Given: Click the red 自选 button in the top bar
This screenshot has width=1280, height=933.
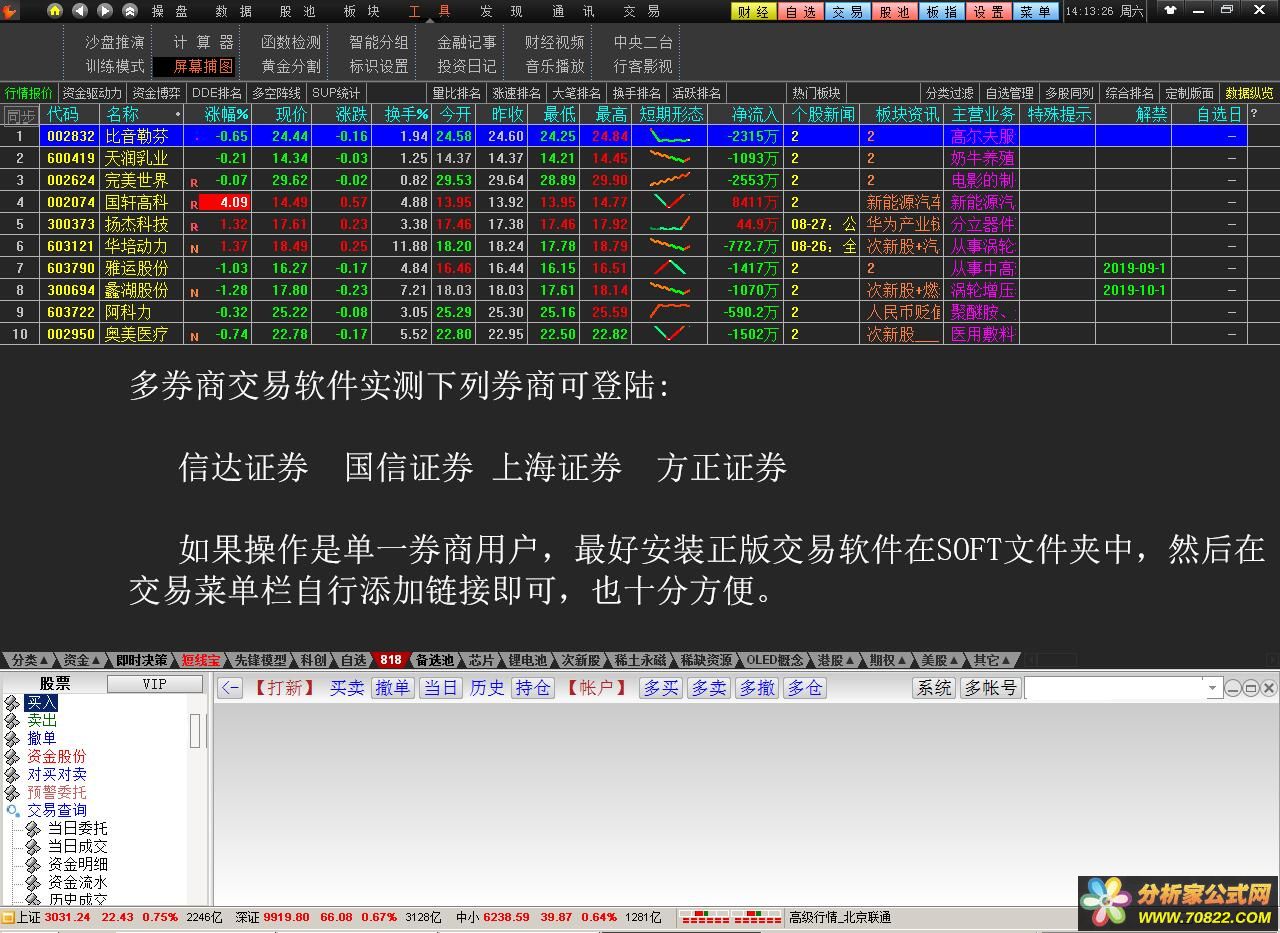Looking at the screenshot, I should pyautogui.click(x=801, y=12).
